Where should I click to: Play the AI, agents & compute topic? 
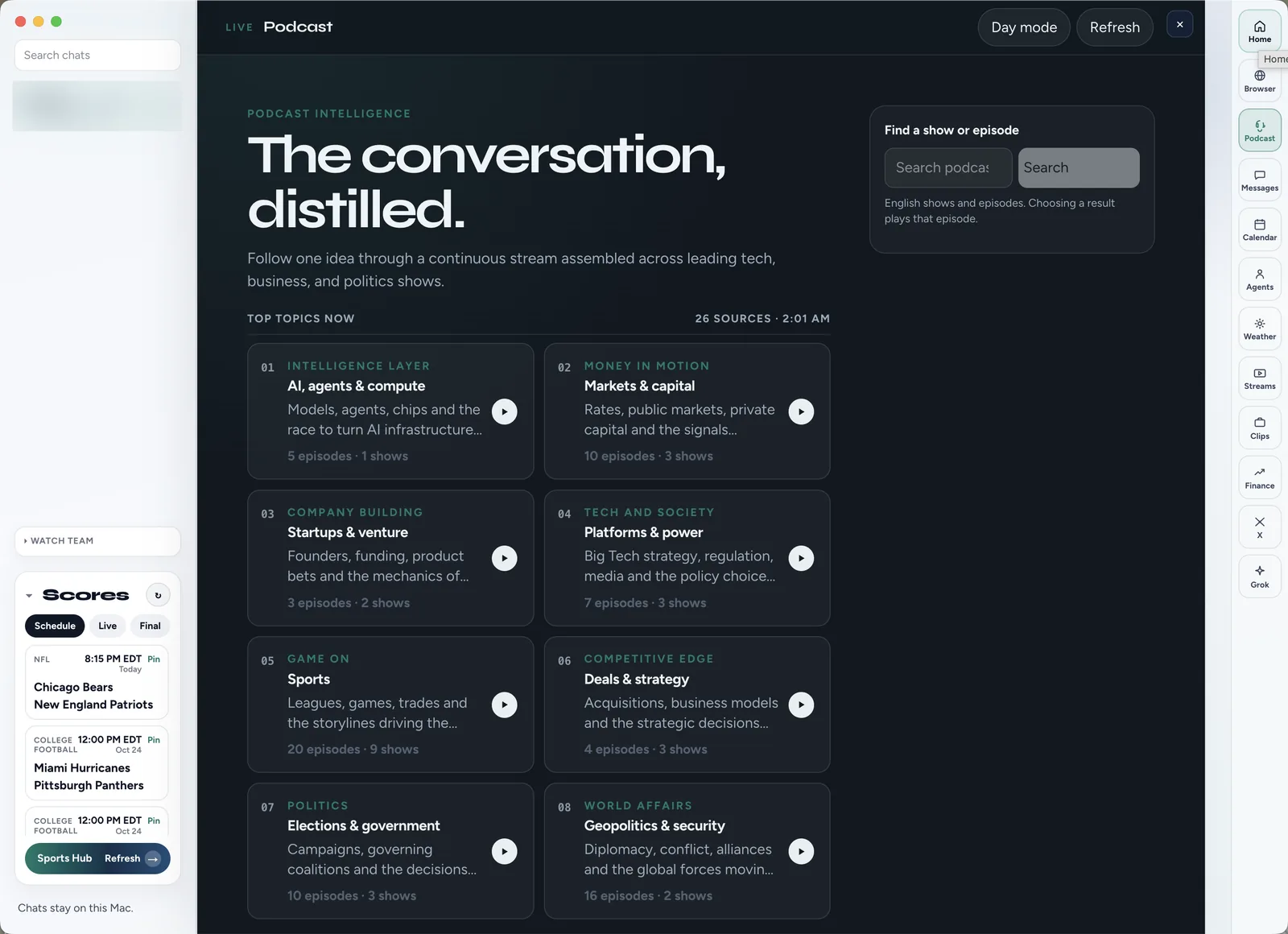click(505, 411)
